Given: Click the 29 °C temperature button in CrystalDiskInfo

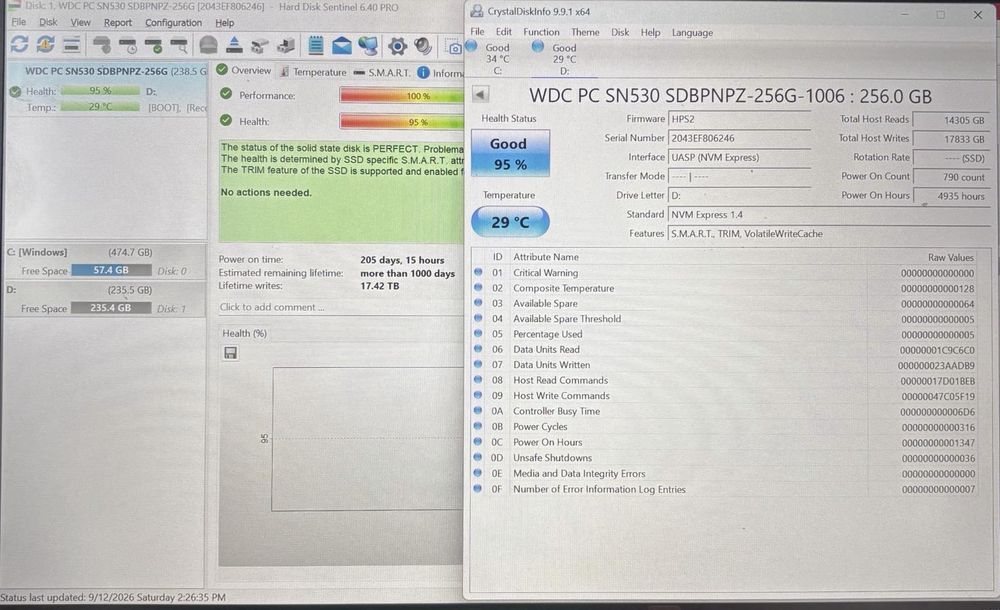Looking at the screenshot, I should coord(510,221).
